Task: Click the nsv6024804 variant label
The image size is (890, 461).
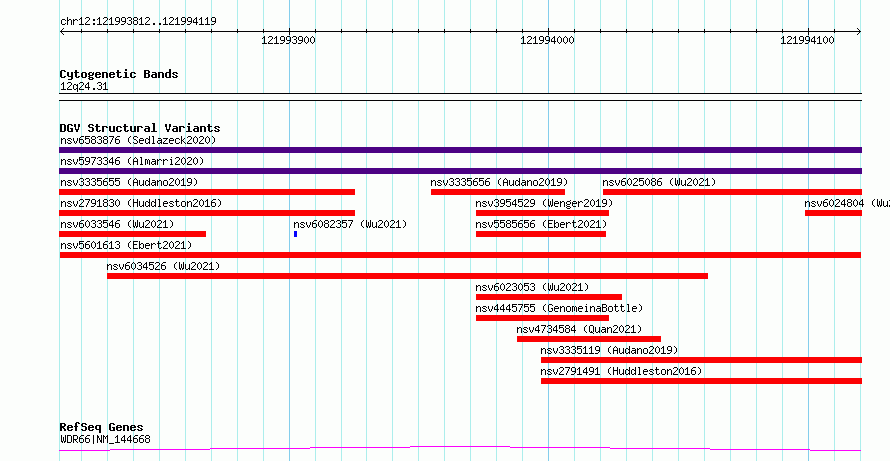Action: 847,203
